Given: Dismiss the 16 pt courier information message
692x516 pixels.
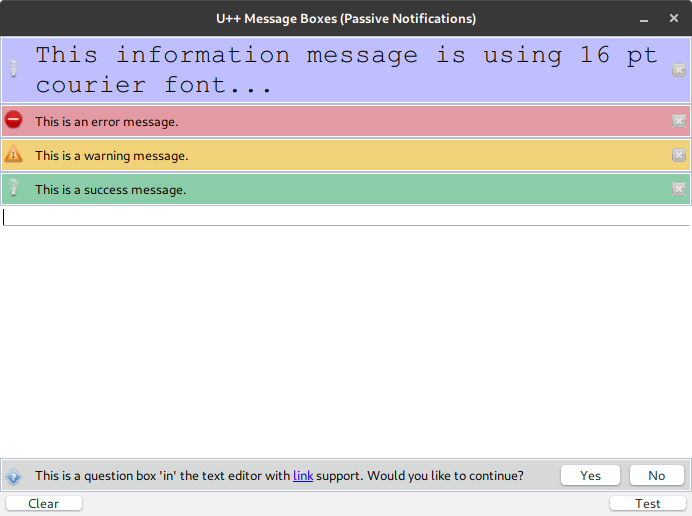Looking at the screenshot, I should [679, 70].
